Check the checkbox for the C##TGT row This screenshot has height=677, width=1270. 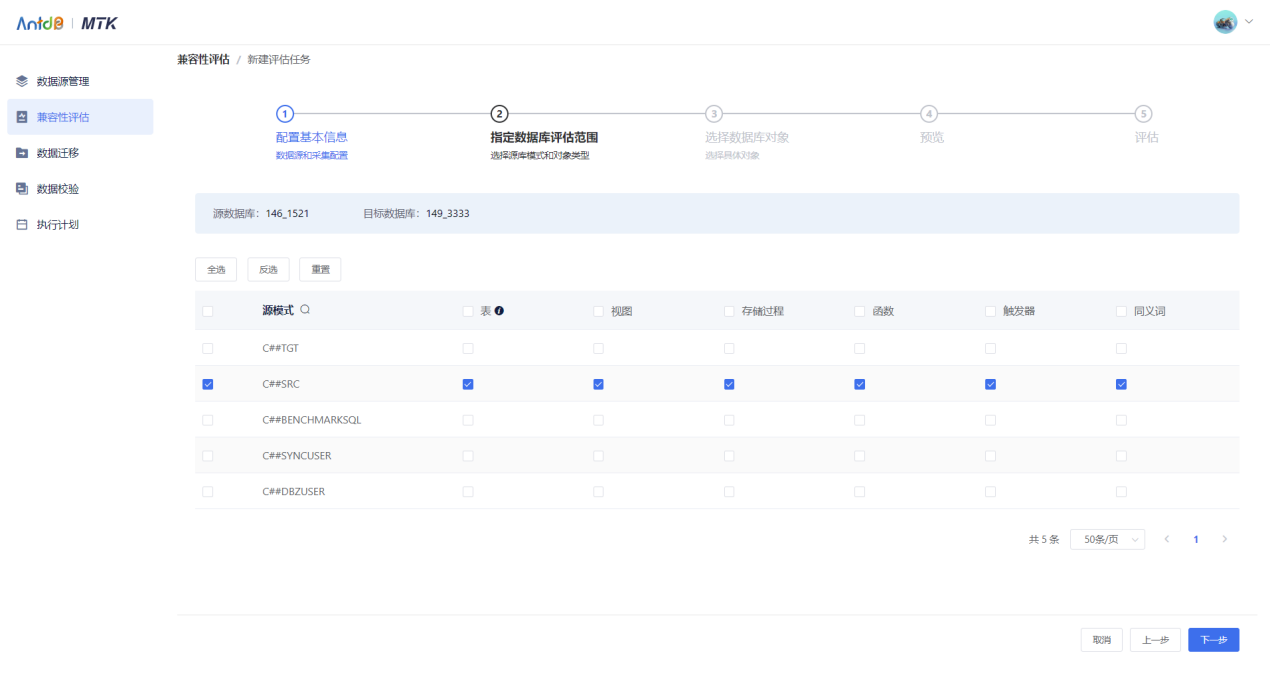[x=208, y=347]
